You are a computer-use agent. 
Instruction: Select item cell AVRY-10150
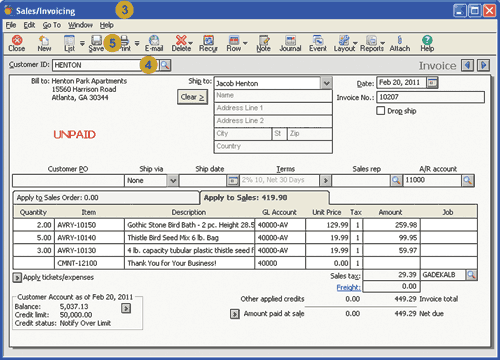tap(89, 225)
